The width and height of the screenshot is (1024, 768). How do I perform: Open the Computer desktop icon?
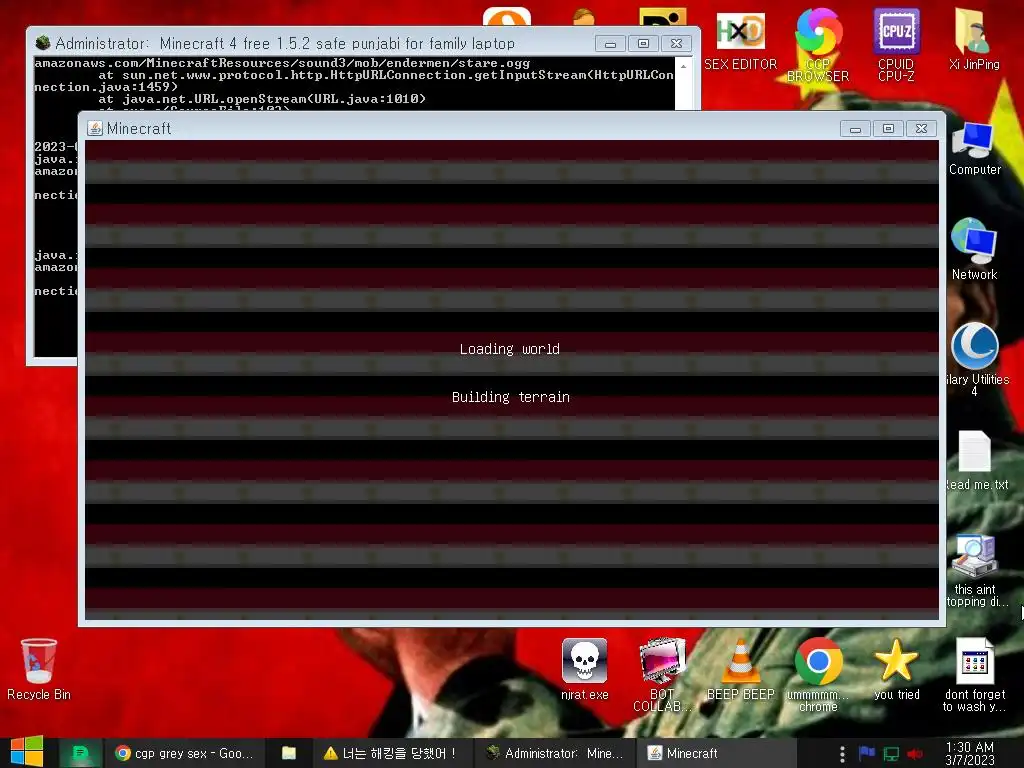click(974, 149)
